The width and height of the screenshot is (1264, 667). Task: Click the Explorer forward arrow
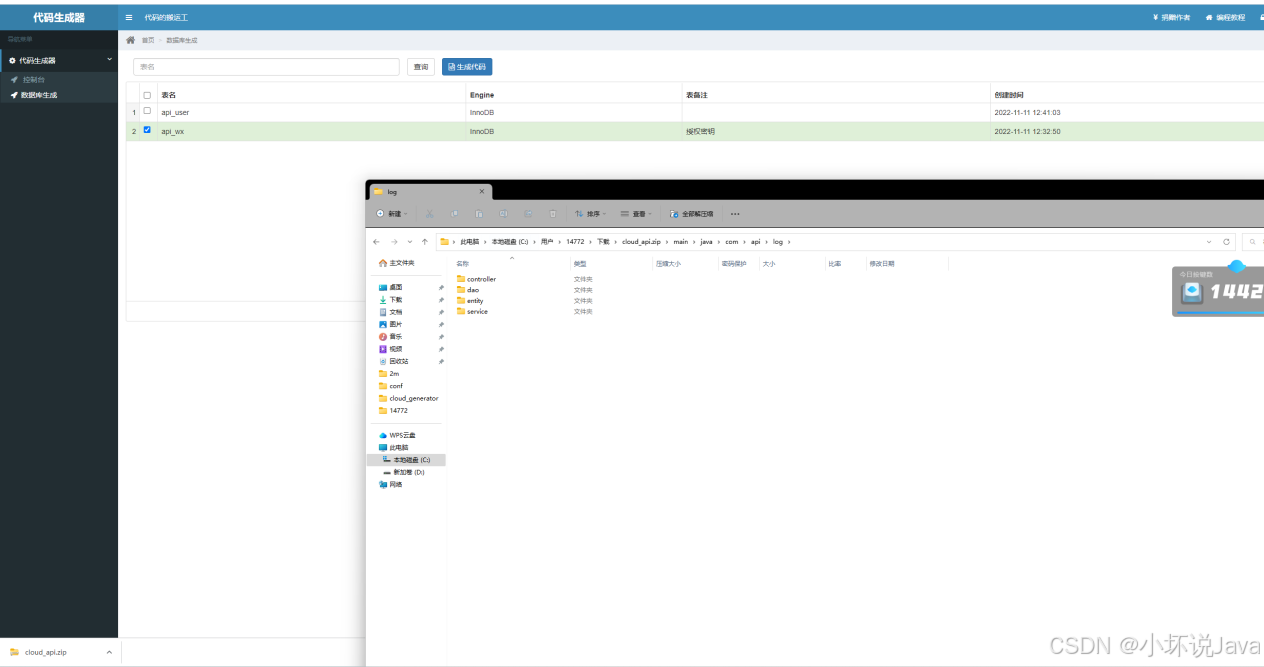pyautogui.click(x=393, y=242)
